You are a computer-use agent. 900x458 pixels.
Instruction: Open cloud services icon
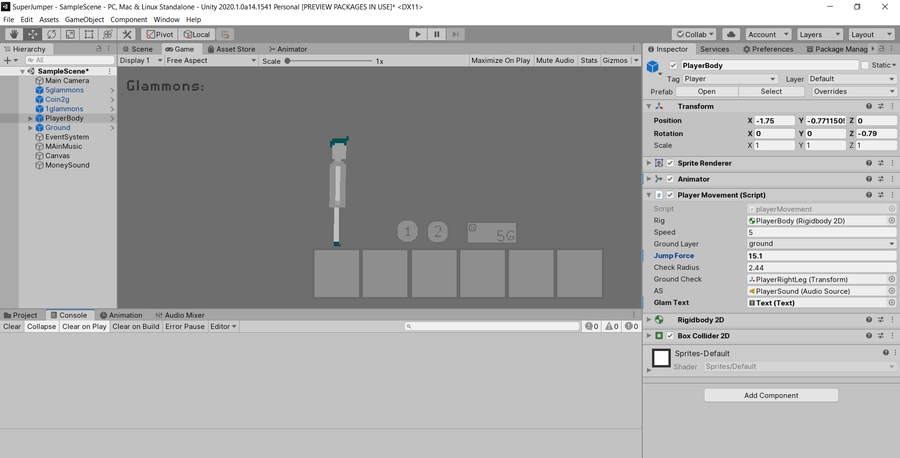[x=731, y=34]
